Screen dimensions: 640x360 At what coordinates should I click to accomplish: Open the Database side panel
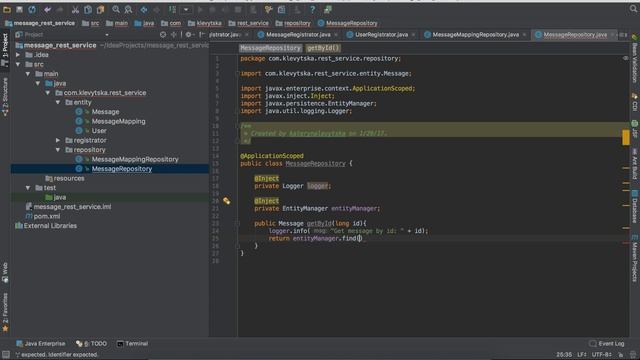pyautogui.click(x=635, y=207)
